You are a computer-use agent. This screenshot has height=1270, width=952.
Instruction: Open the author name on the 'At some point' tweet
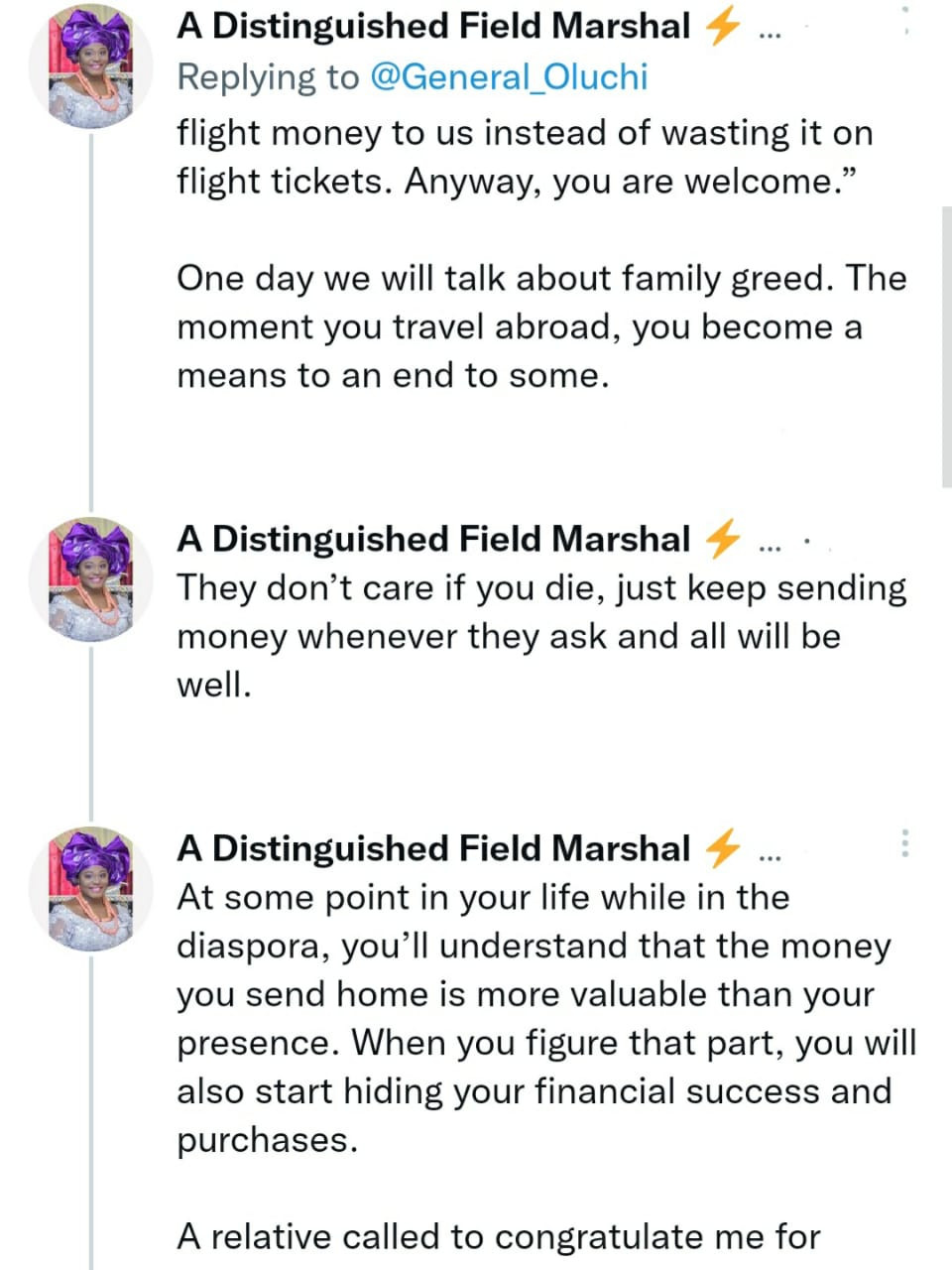tap(432, 848)
